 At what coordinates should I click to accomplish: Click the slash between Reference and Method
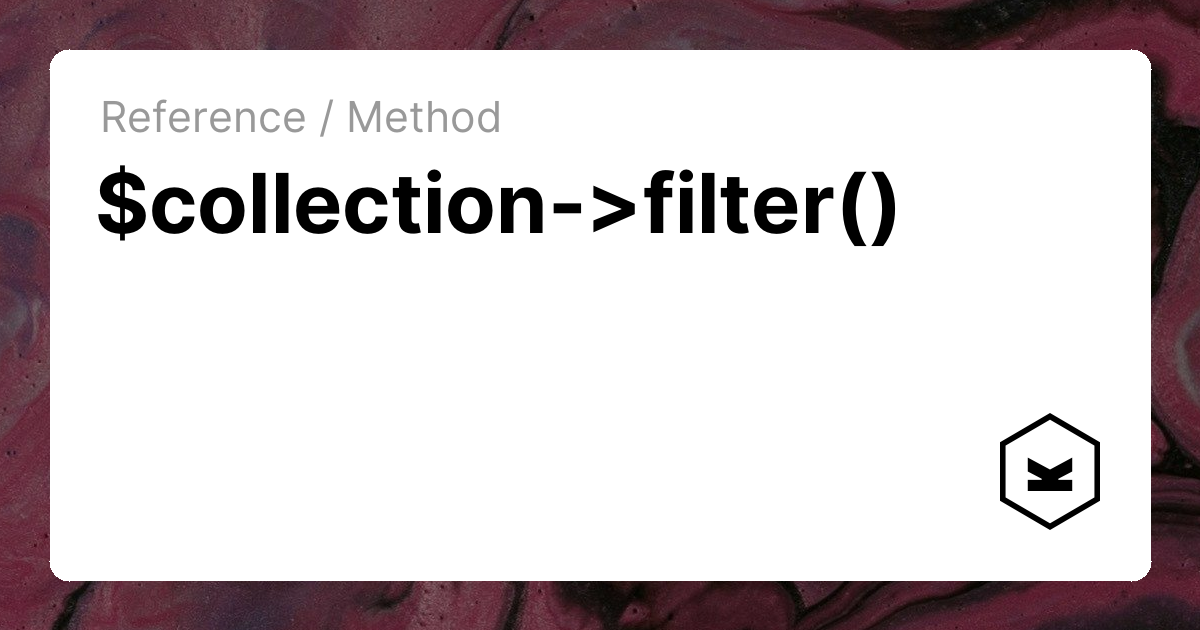[326, 118]
